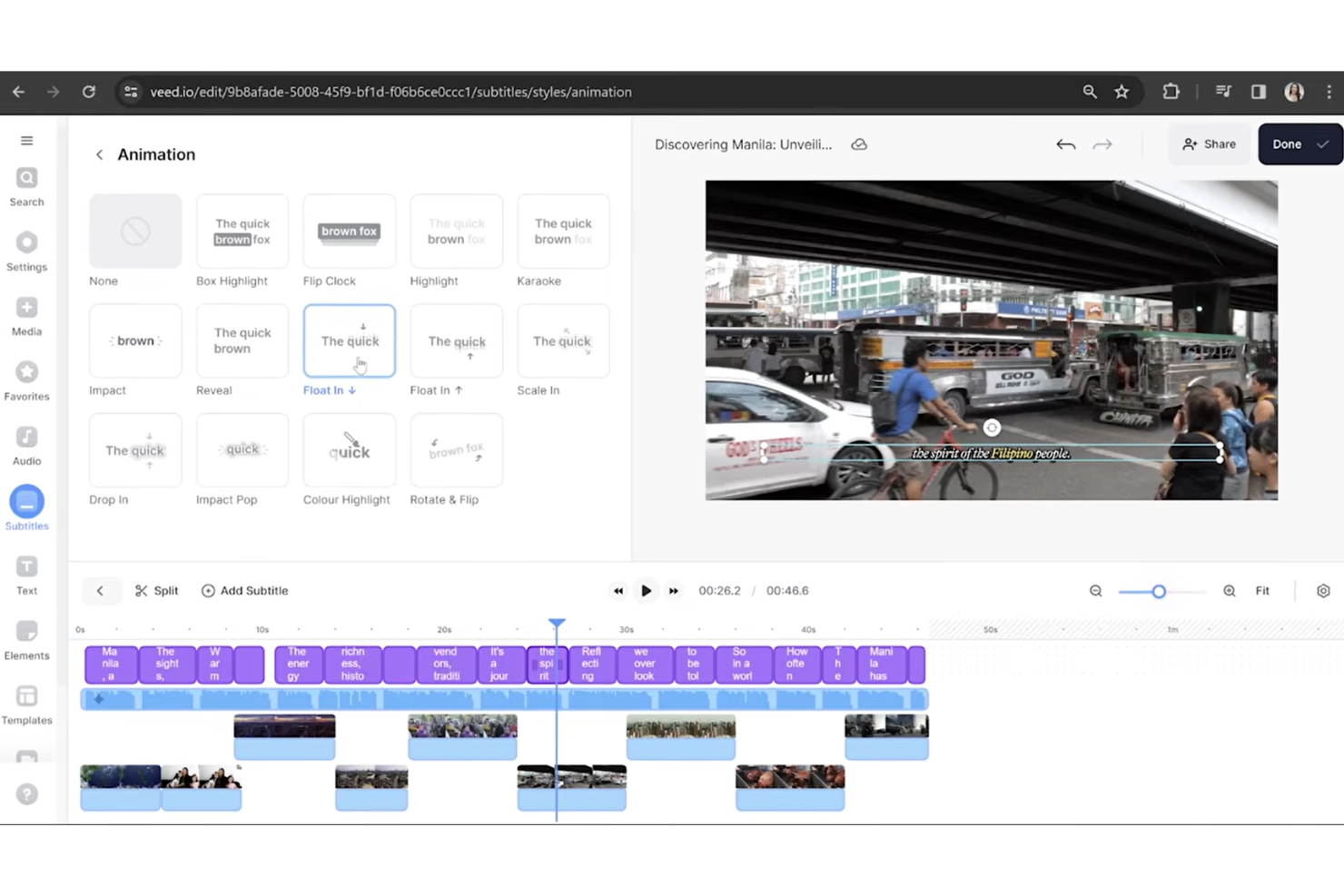Click the Done button
The image size is (1344, 896).
1300,144
